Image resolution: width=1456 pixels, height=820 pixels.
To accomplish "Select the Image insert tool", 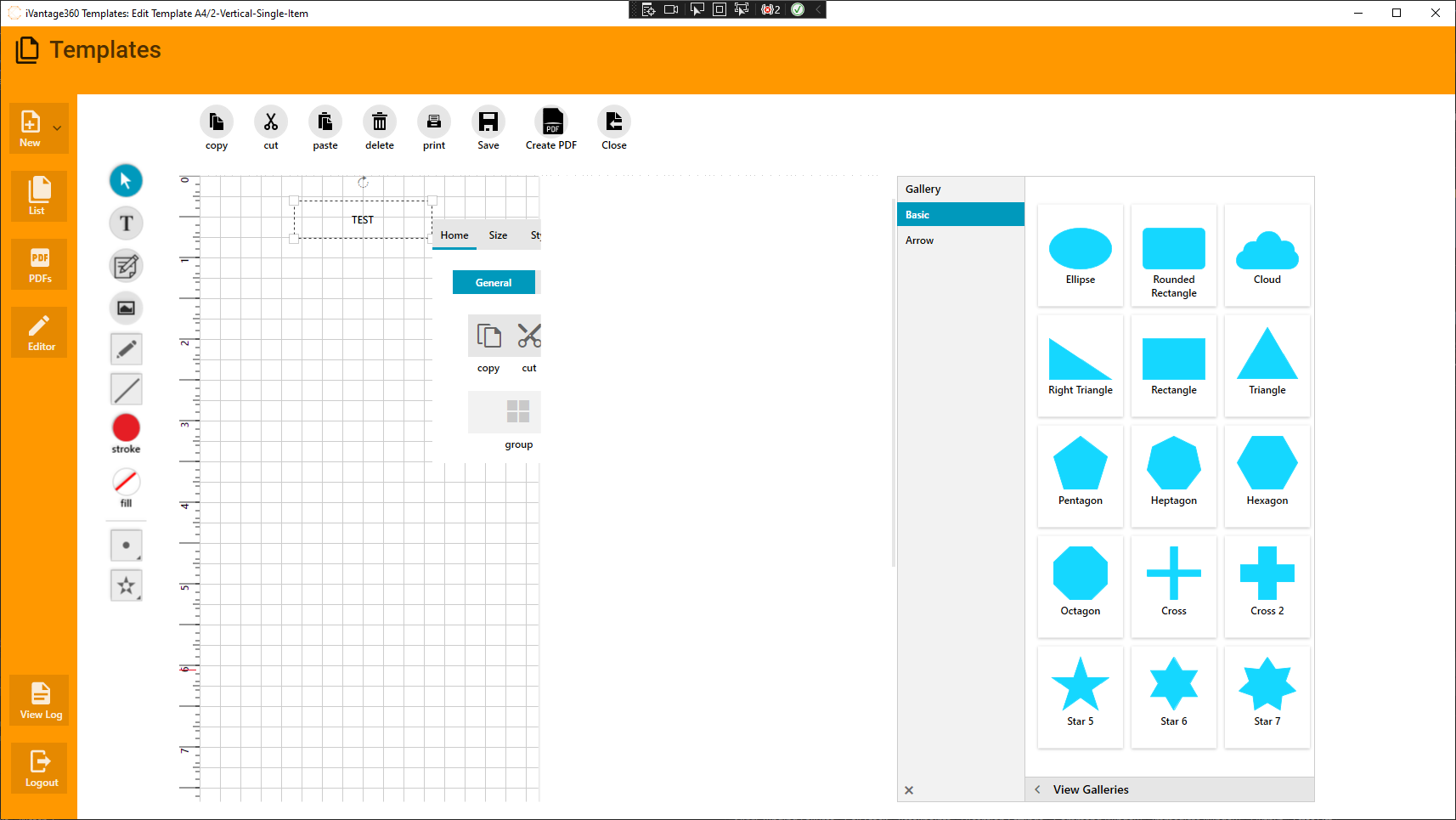I will coord(126,308).
